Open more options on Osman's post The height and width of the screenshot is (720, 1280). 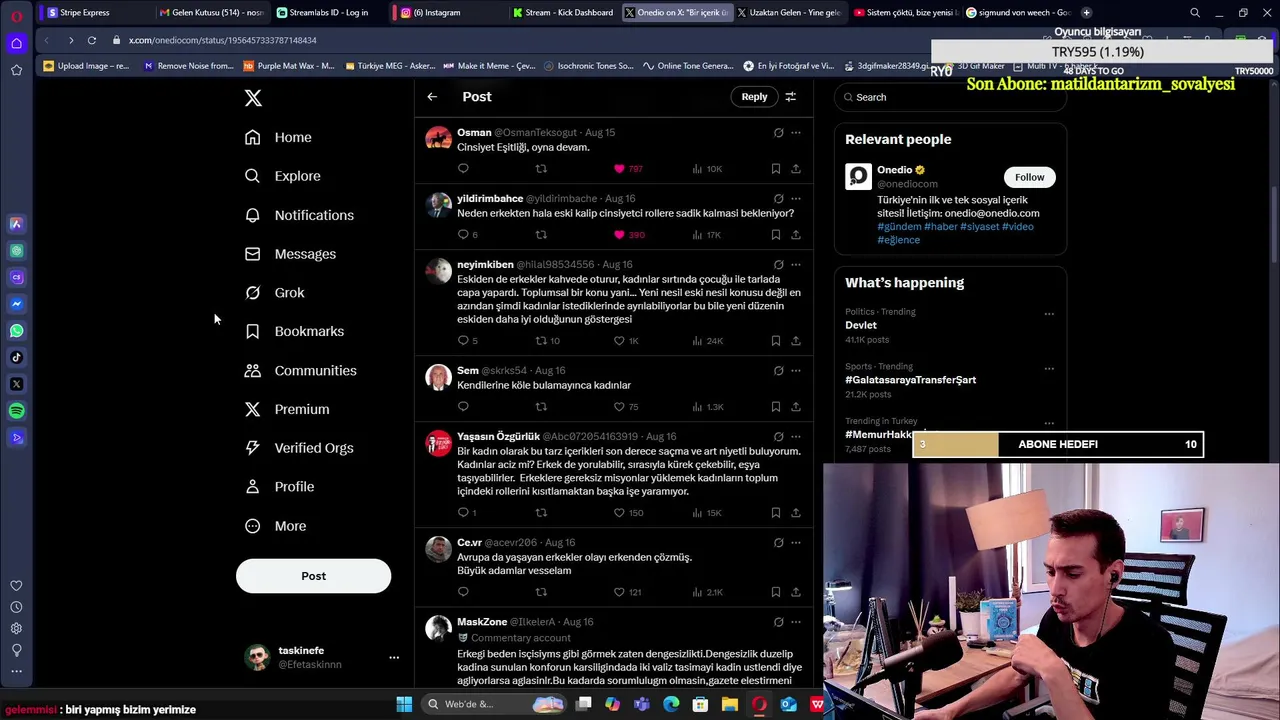[x=796, y=132]
